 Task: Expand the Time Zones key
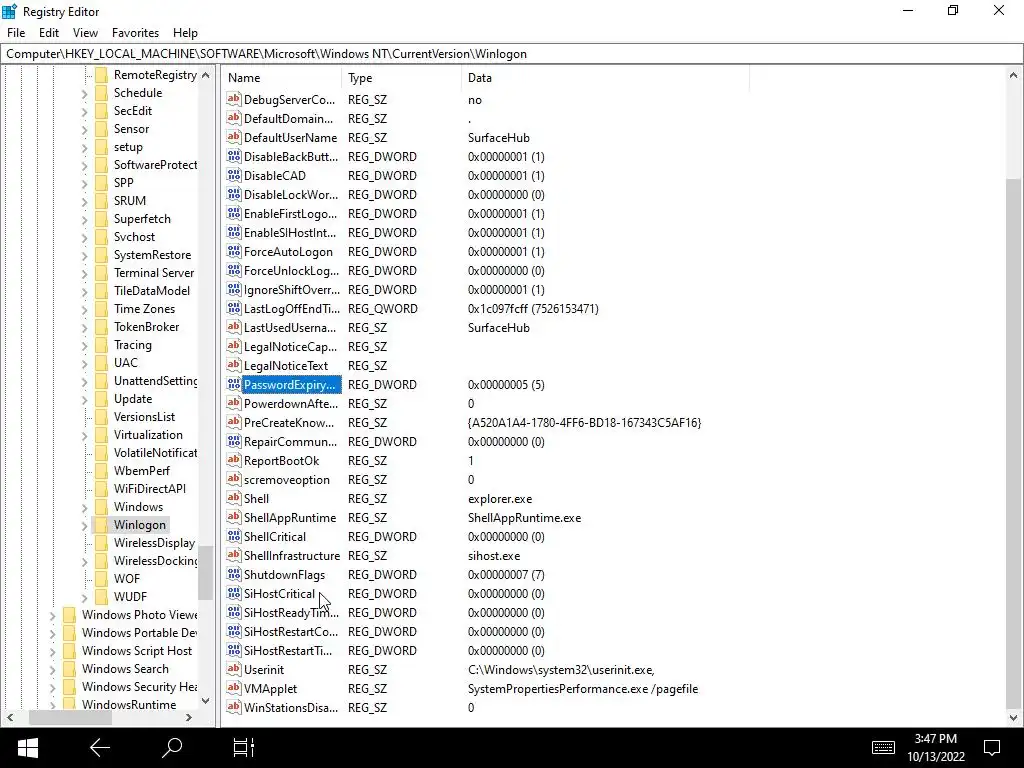click(85, 309)
